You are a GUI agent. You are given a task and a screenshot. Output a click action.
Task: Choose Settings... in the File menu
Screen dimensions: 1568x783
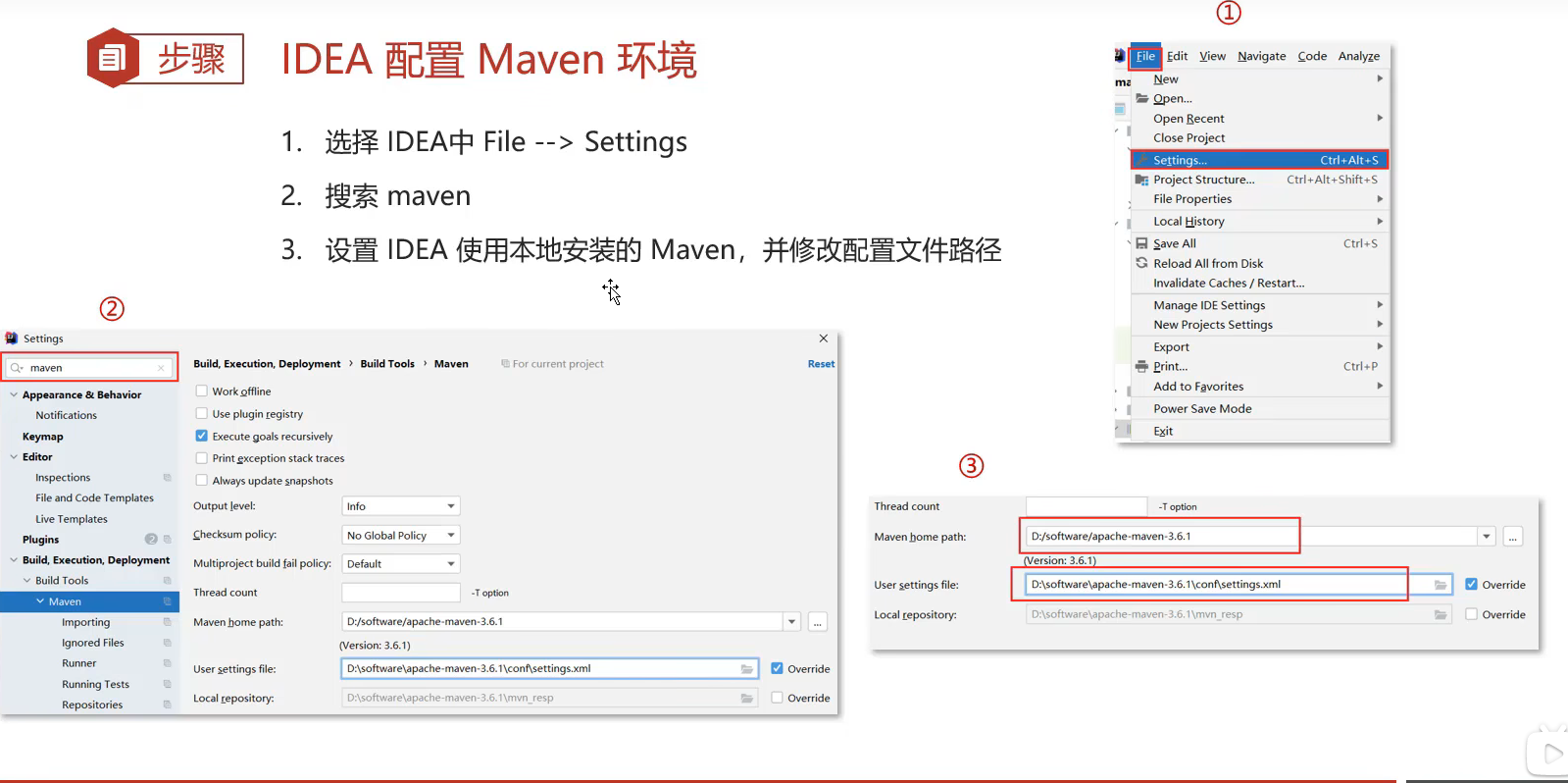[1260, 160]
